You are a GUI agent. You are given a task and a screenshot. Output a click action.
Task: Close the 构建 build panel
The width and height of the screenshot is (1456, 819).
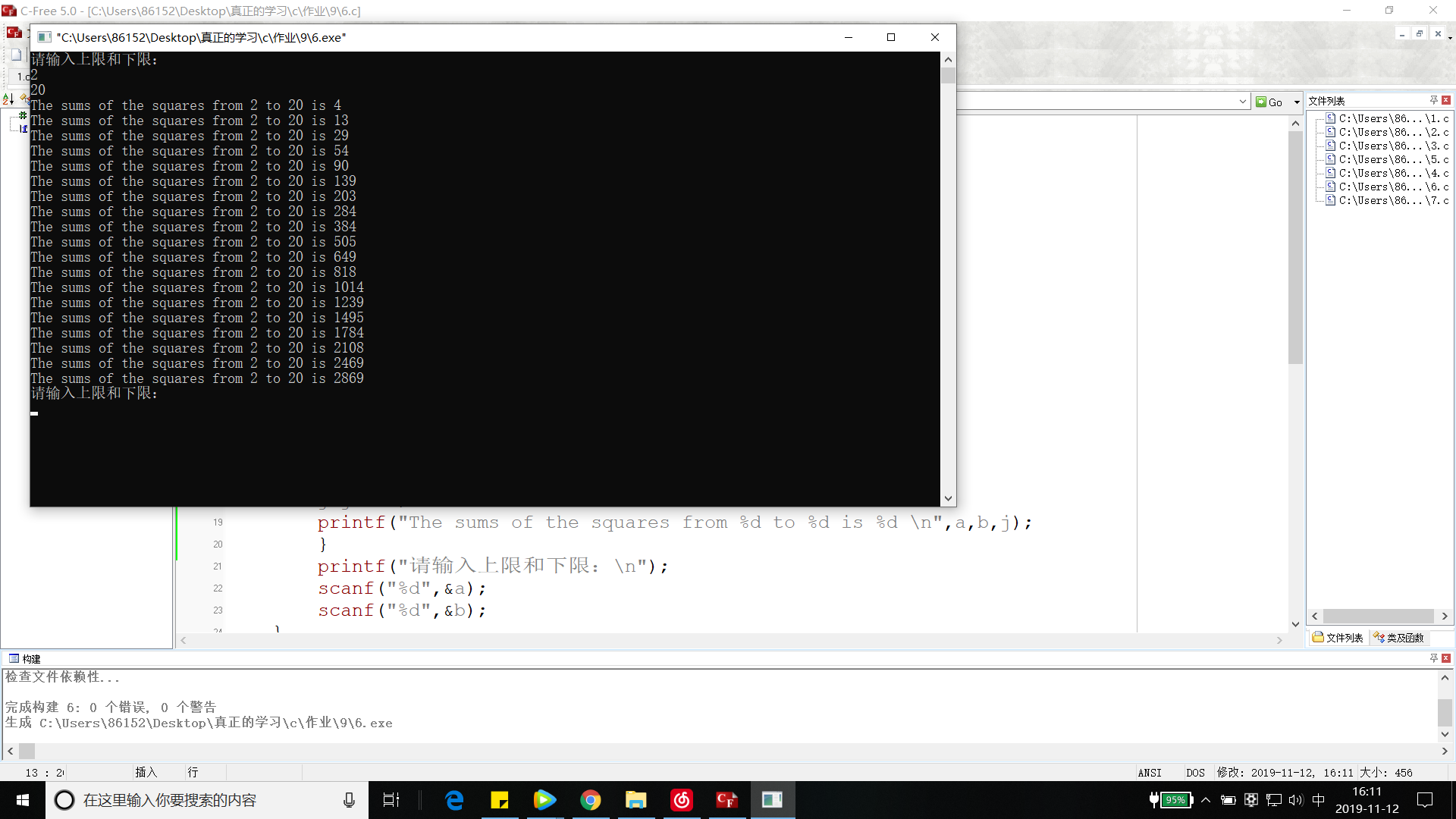(x=1446, y=657)
